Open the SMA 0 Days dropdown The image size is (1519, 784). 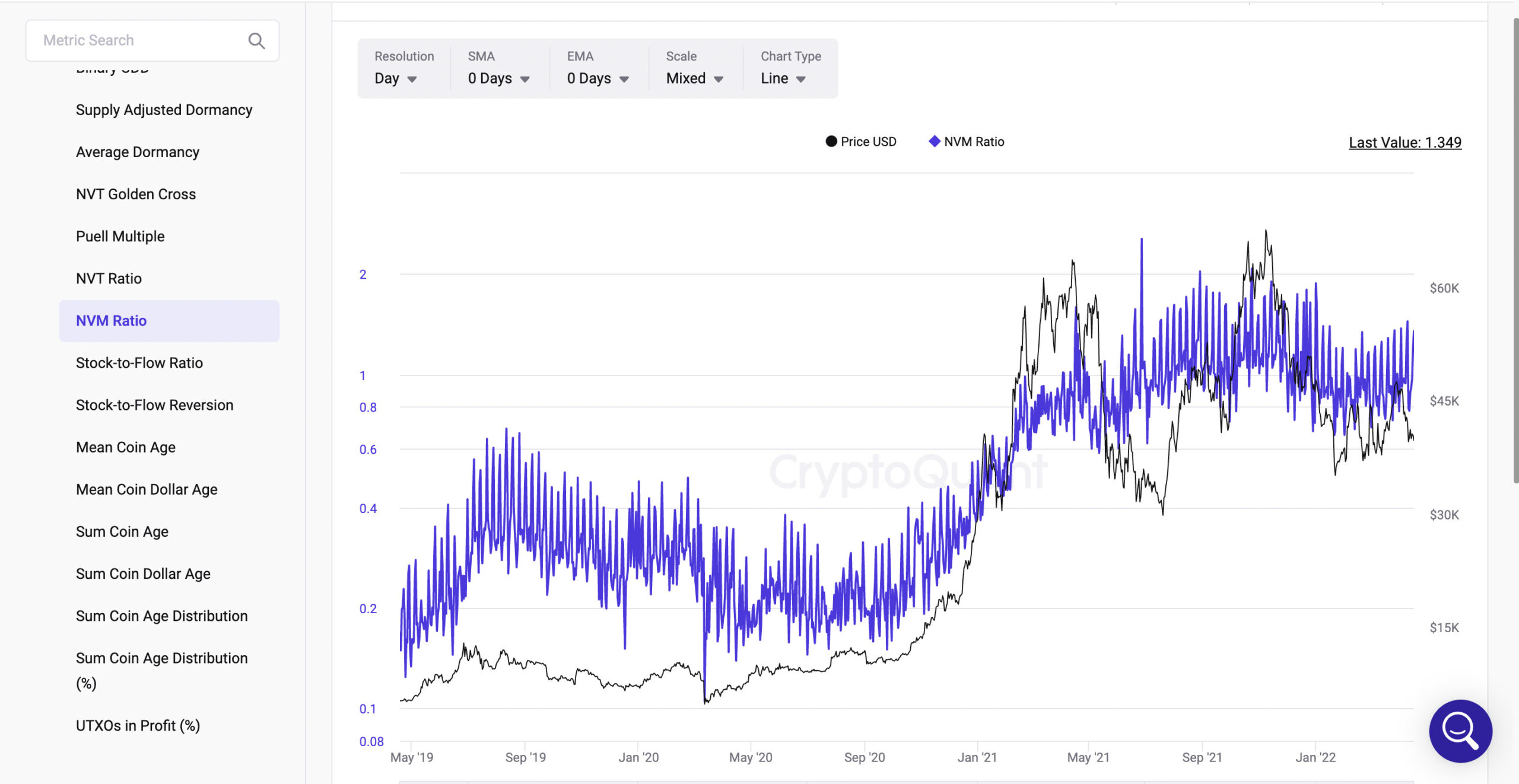click(x=498, y=78)
